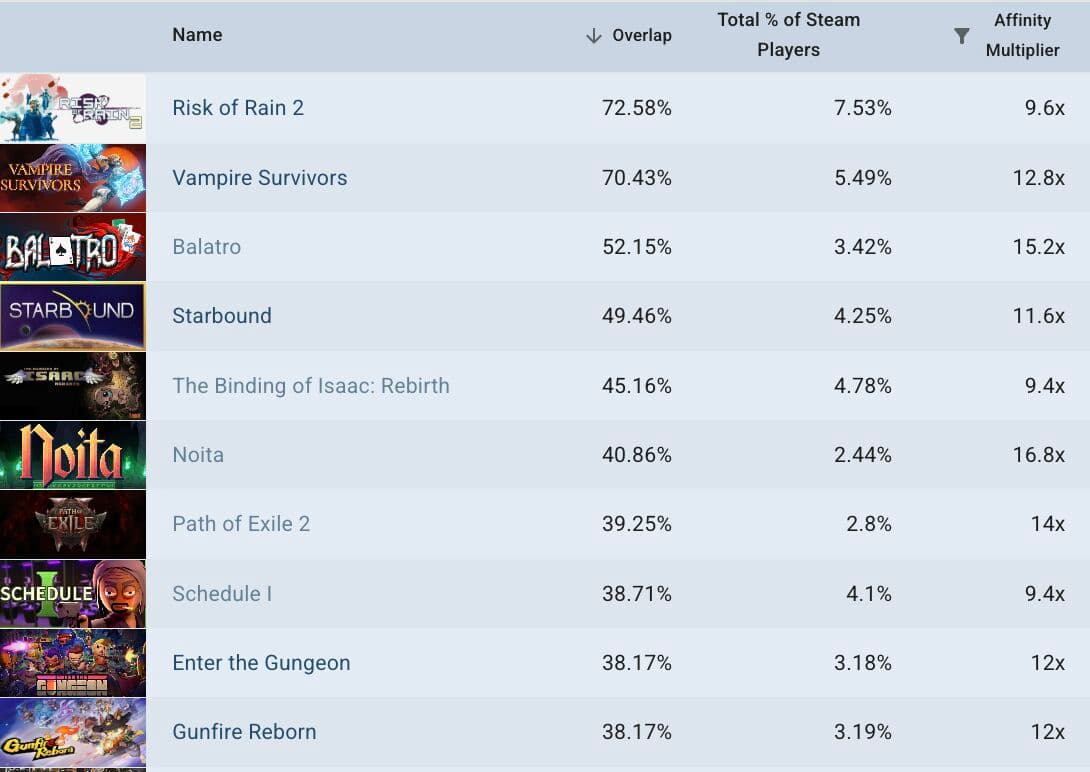Click the Enter the Gungeon banner image

72,662
